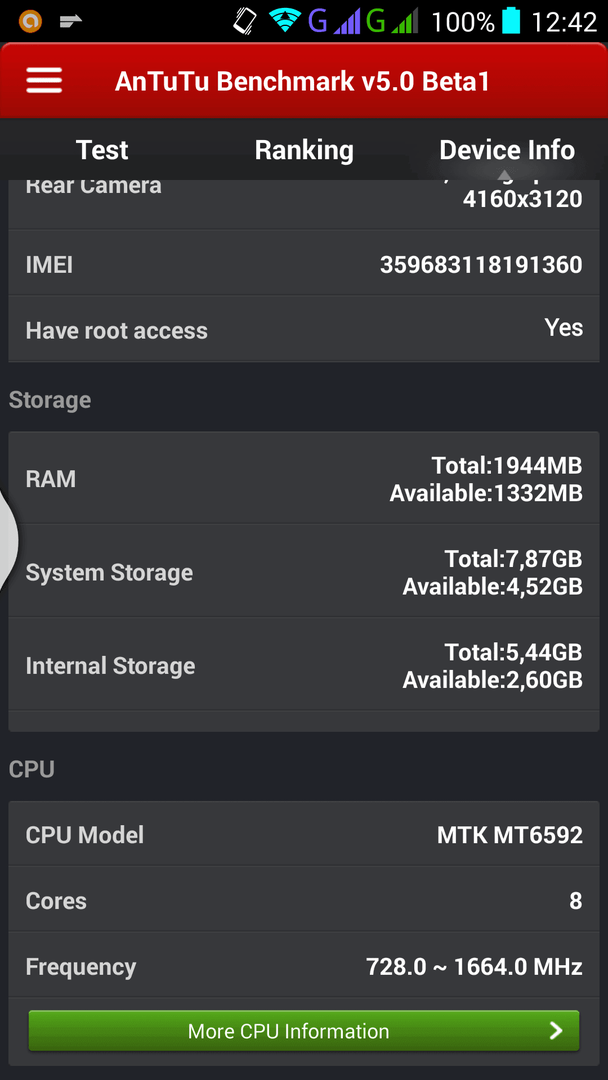Select the IMEI row
The image size is (608, 1080).
point(304,264)
